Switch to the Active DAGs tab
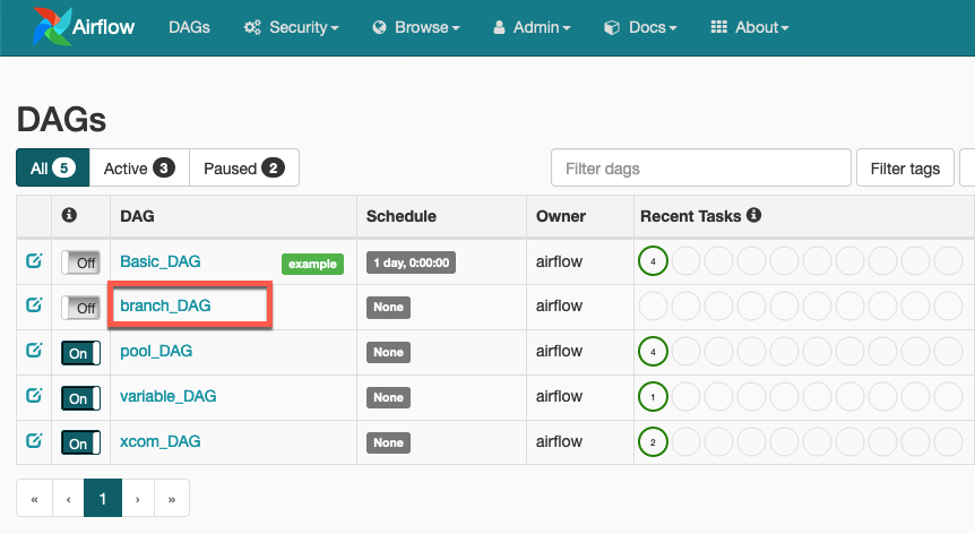Screen dimensions: 977x535 tap(139, 168)
